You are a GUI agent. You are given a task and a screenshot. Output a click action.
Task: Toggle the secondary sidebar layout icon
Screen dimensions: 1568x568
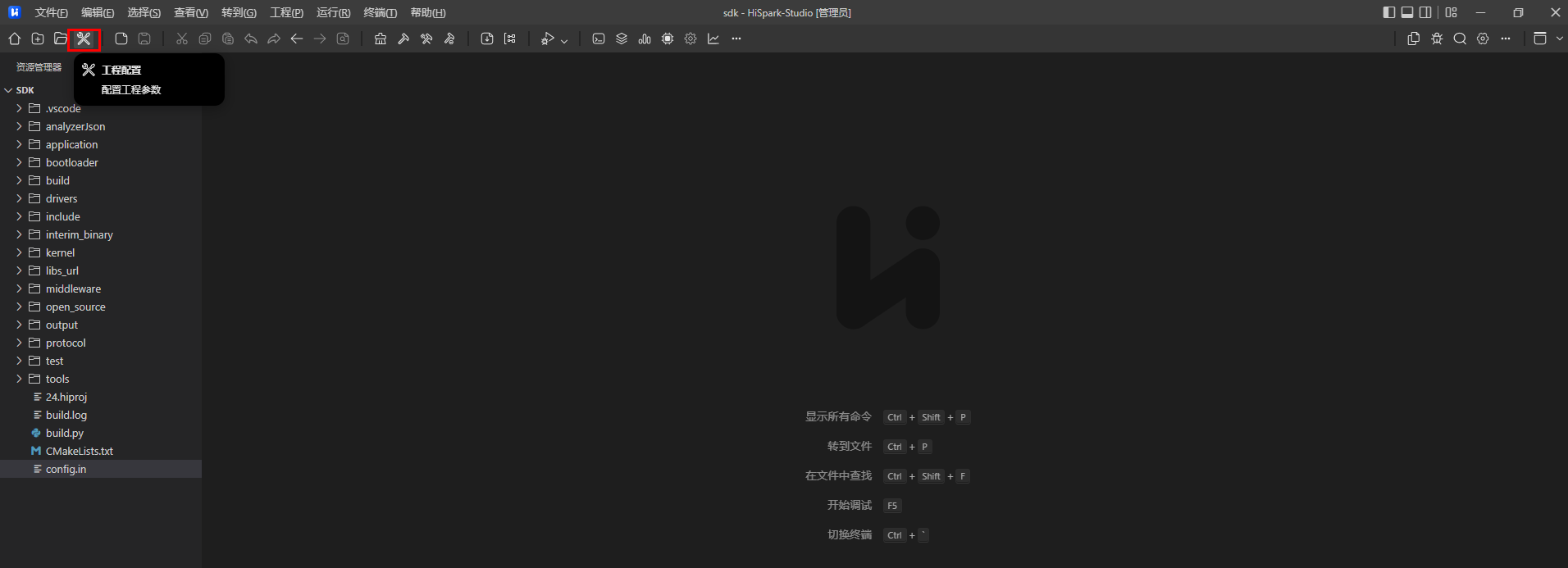point(1425,12)
